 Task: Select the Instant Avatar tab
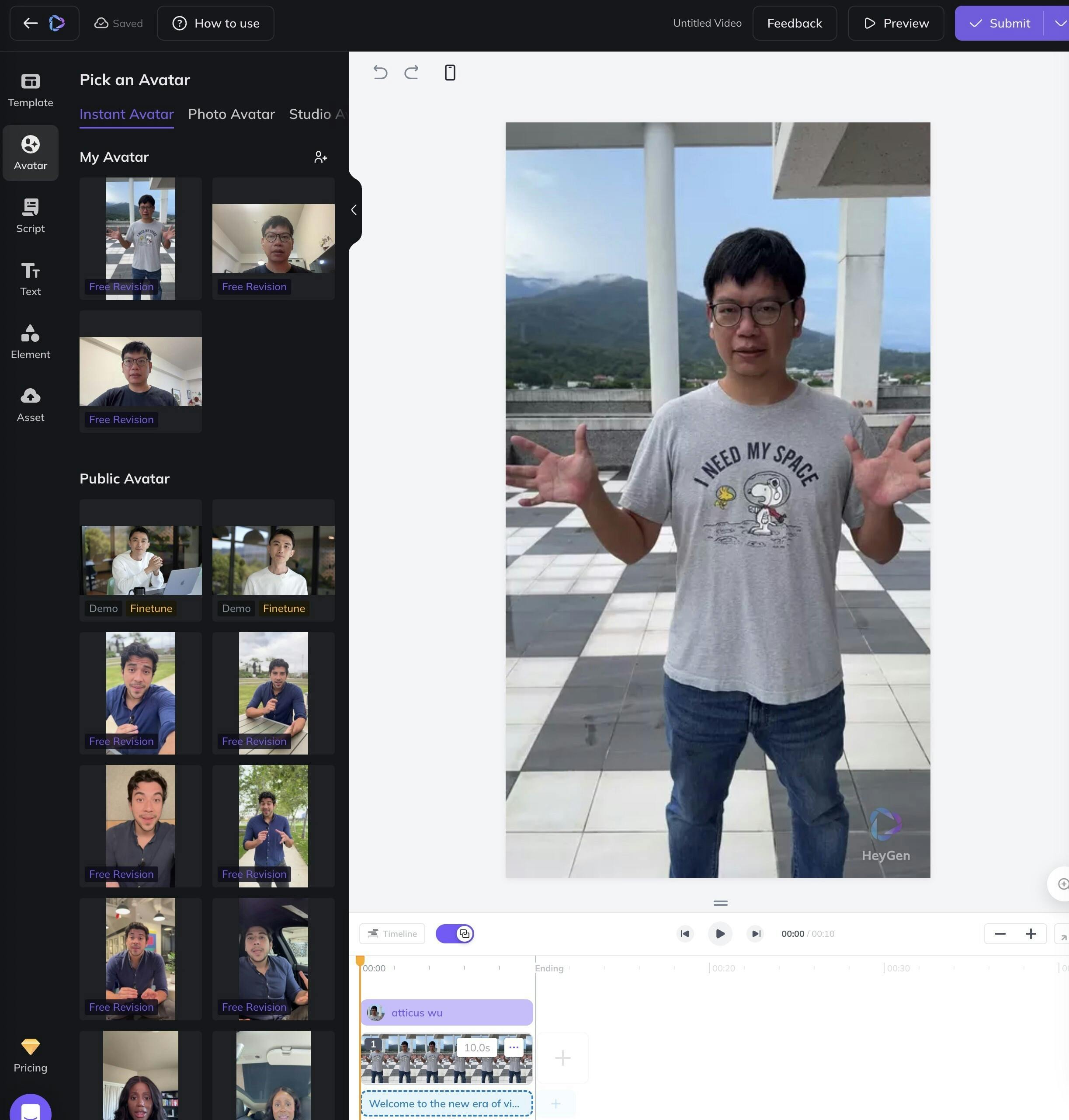126,114
